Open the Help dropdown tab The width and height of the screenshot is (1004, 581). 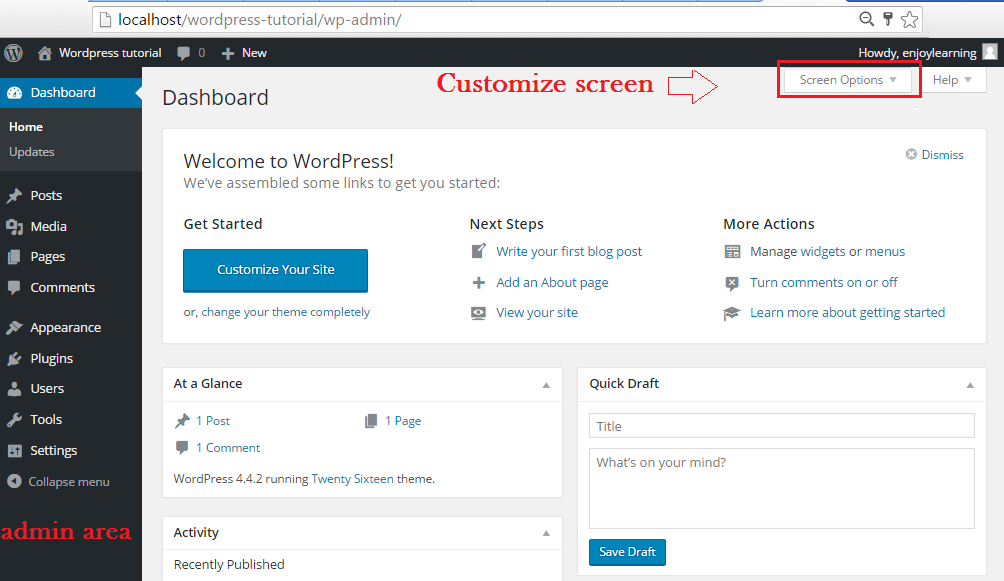tap(952, 80)
